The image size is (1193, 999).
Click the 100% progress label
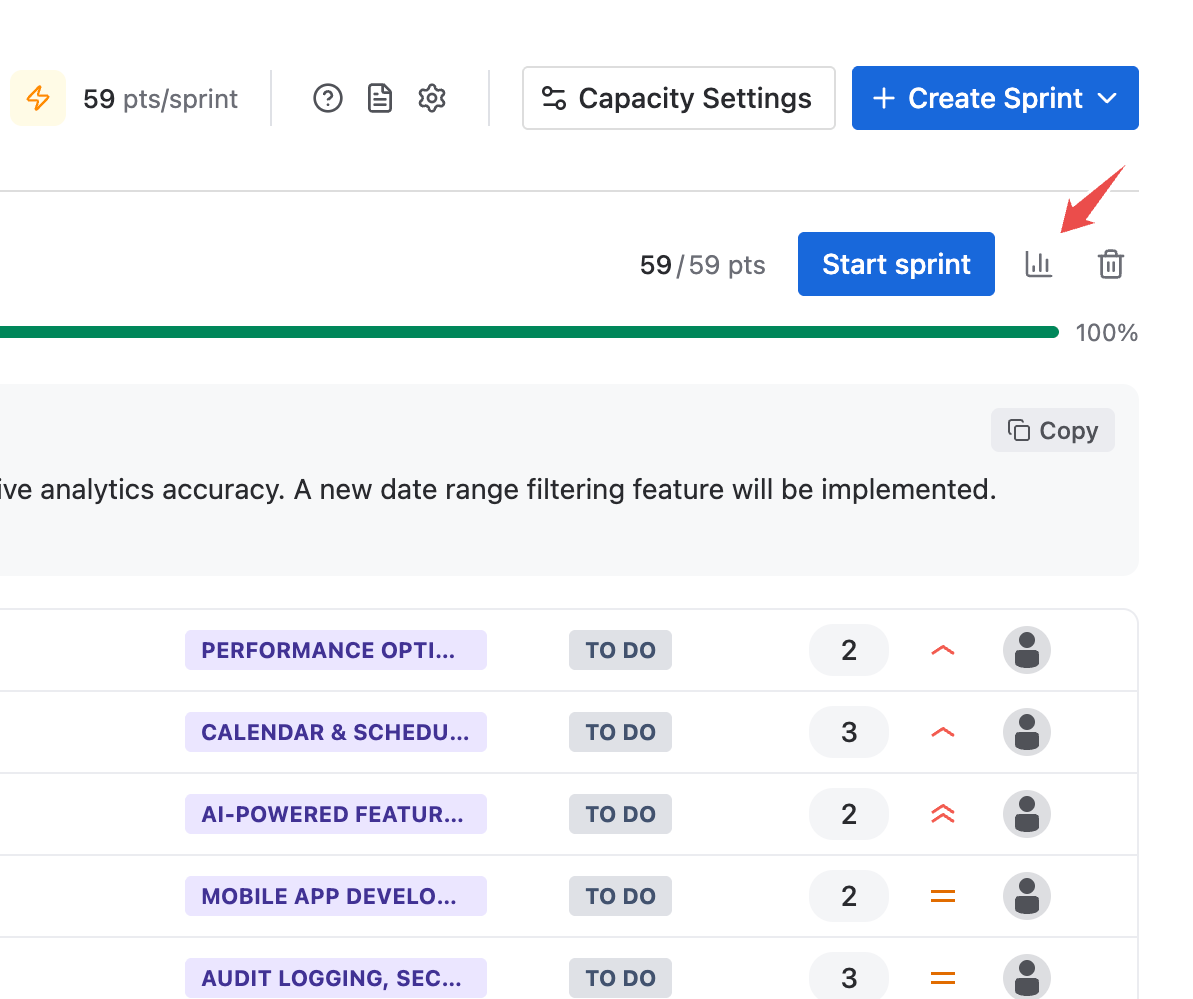pyautogui.click(x=1106, y=332)
